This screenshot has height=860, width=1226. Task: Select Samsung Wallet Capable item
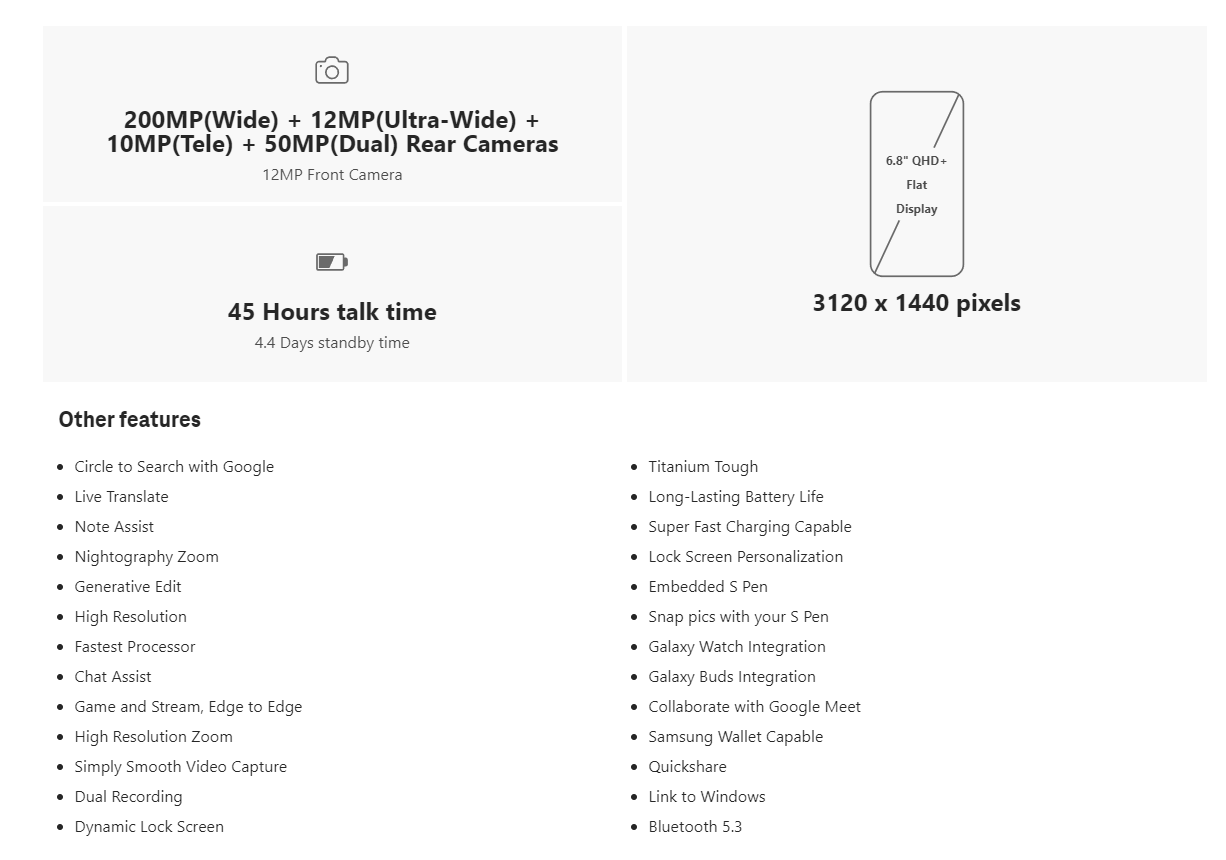tap(736, 737)
